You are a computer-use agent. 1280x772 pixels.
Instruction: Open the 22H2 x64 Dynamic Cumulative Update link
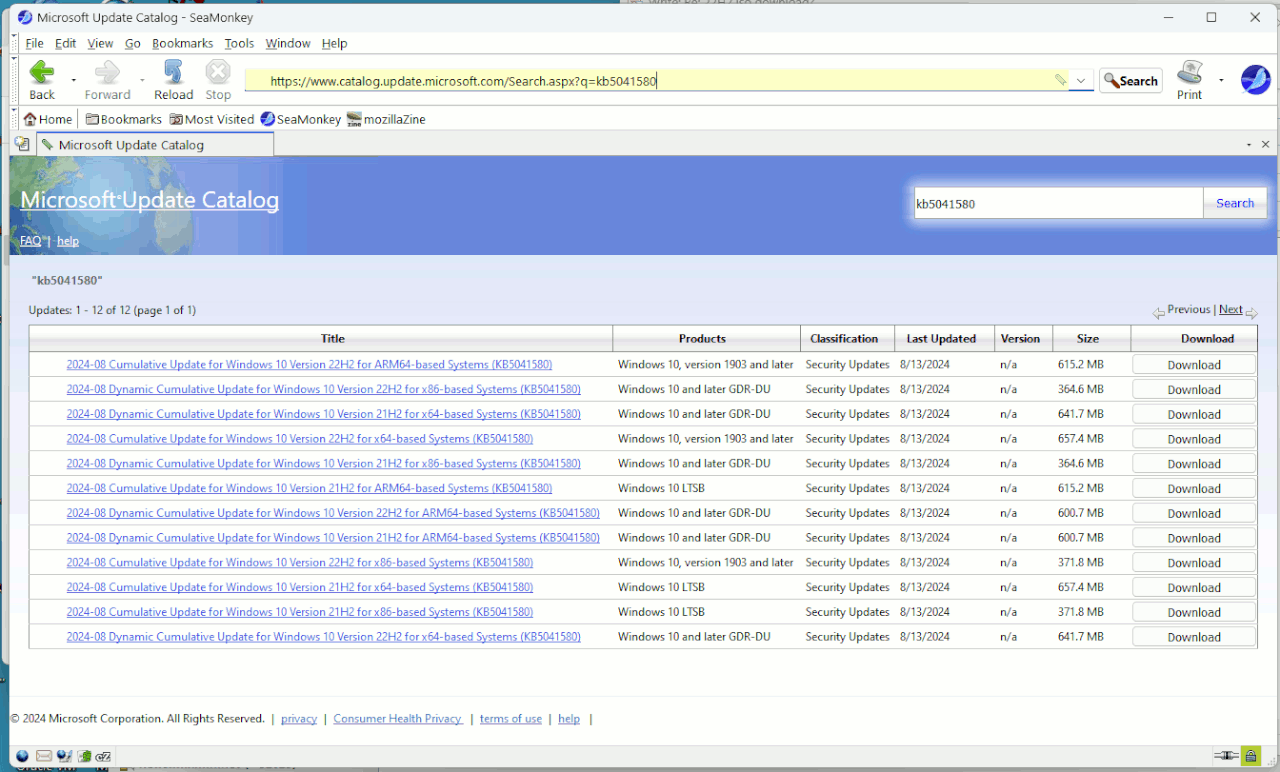pyautogui.click(x=323, y=636)
